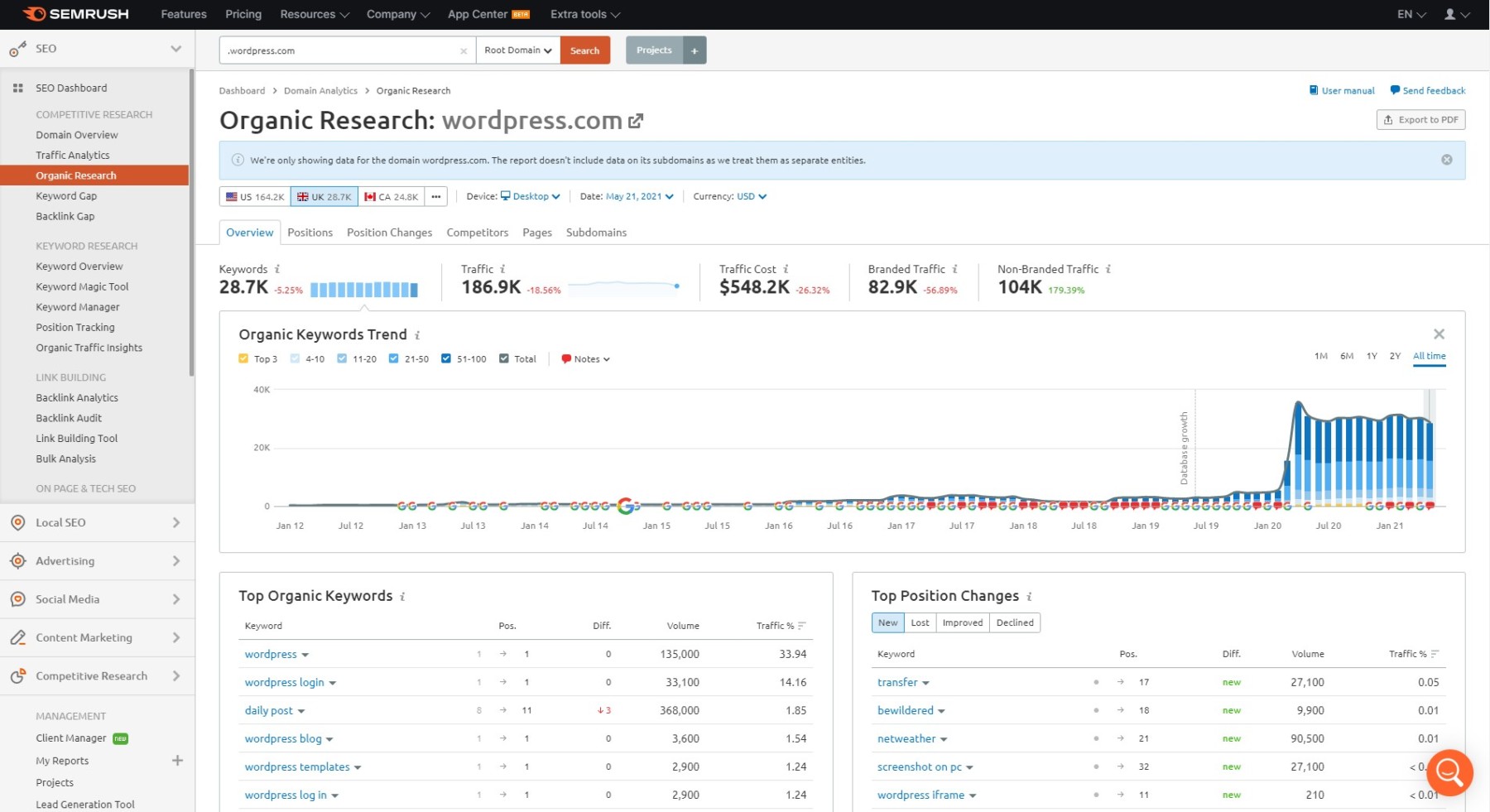Viewport: 1490px width, 812px height.
Task: Click the Export to PDF button
Action: pos(1420,120)
